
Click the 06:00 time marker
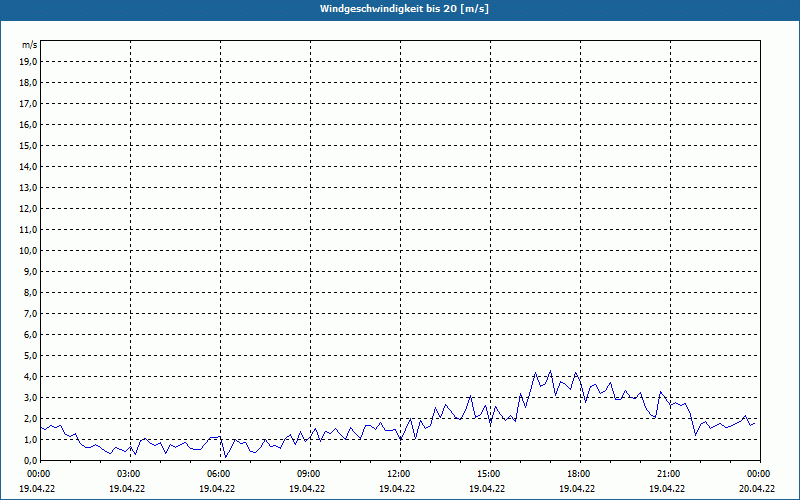(219, 473)
